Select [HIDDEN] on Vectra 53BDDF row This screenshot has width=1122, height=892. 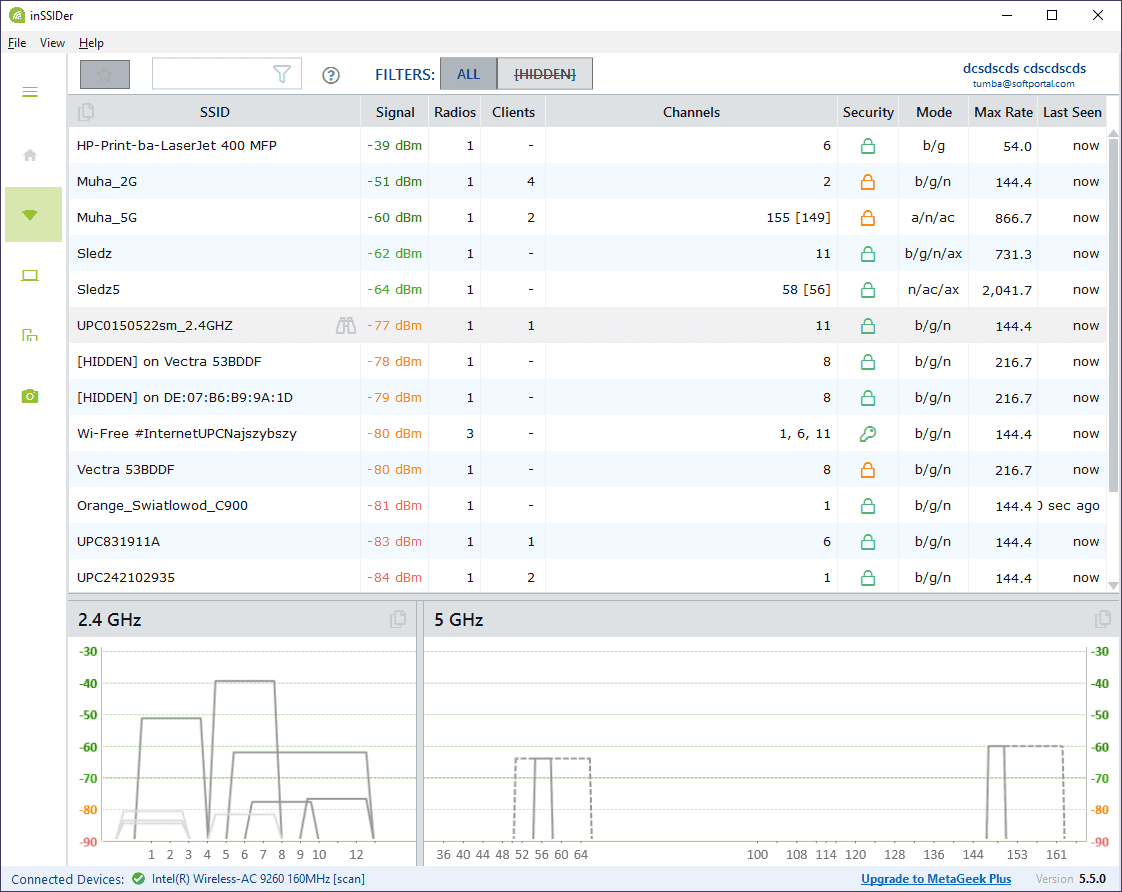tap(587, 362)
